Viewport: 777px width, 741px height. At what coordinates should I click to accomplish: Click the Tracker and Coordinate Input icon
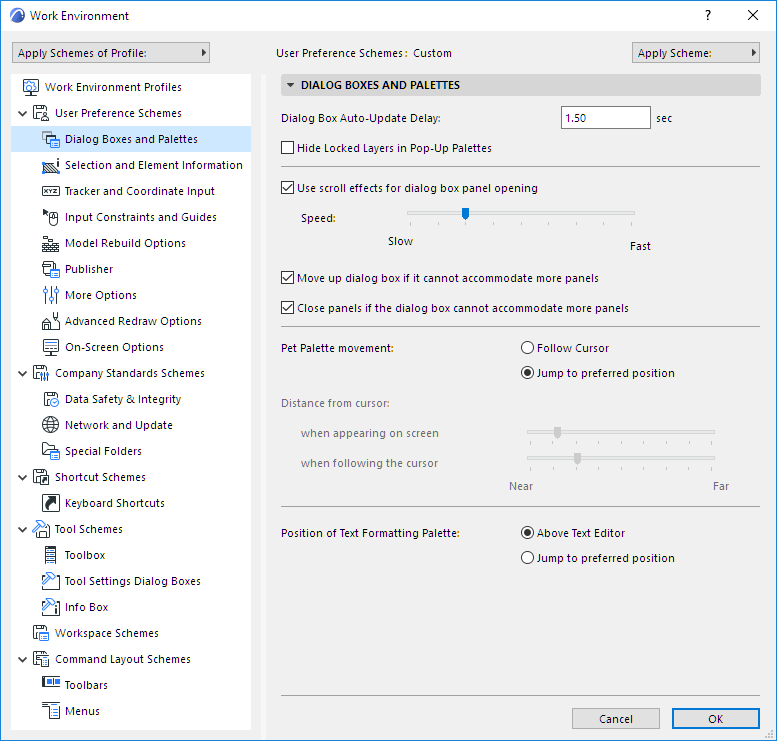click(50, 191)
